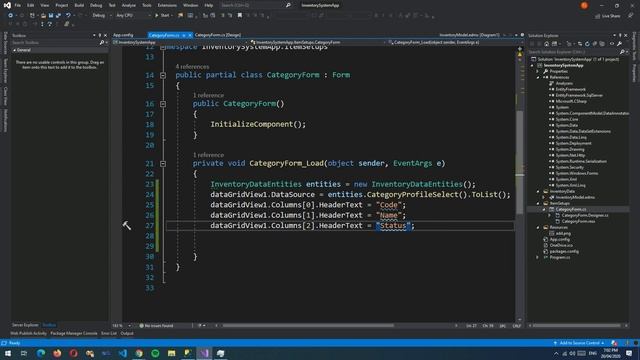Select App.config in Solution Explorer
Image resolution: width=640 pixels, height=360 pixels.
pyautogui.click(x=559, y=240)
